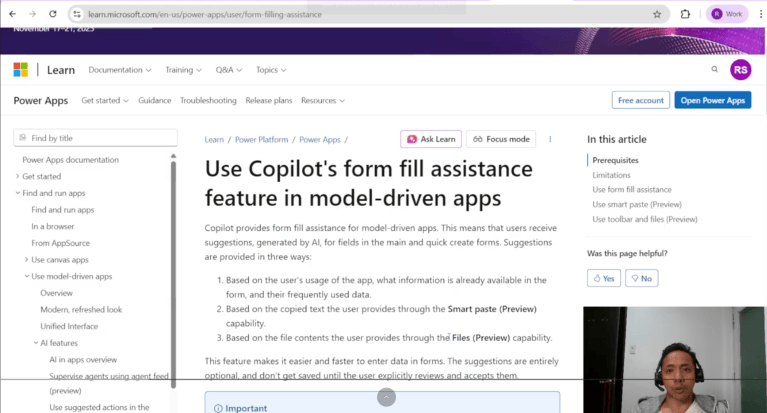Open Supervise agents using agent feed page
The height and width of the screenshot is (413, 767).
click(x=109, y=383)
